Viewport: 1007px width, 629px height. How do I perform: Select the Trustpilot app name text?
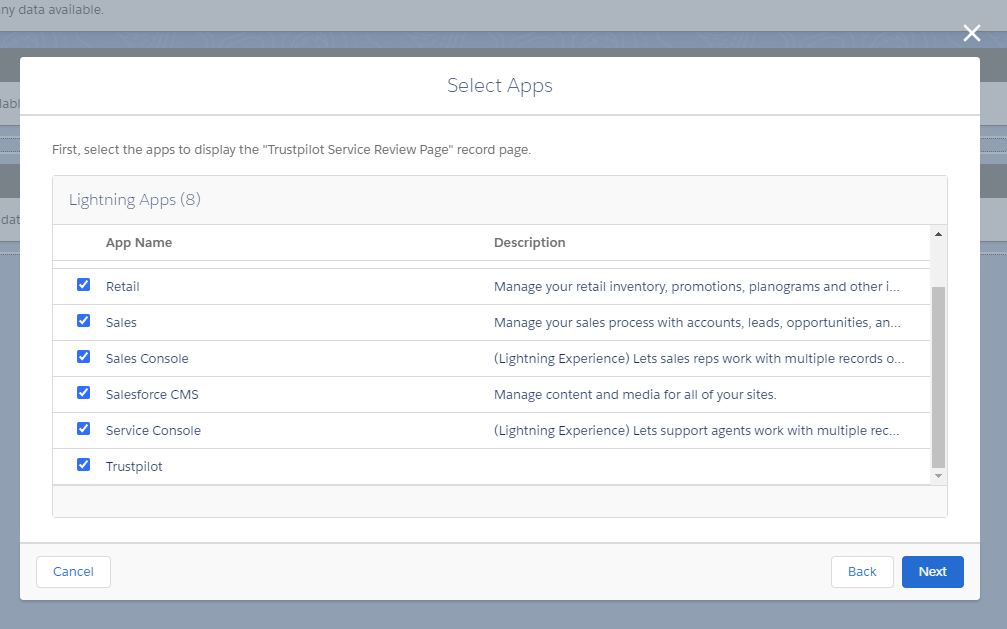click(133, 465)
